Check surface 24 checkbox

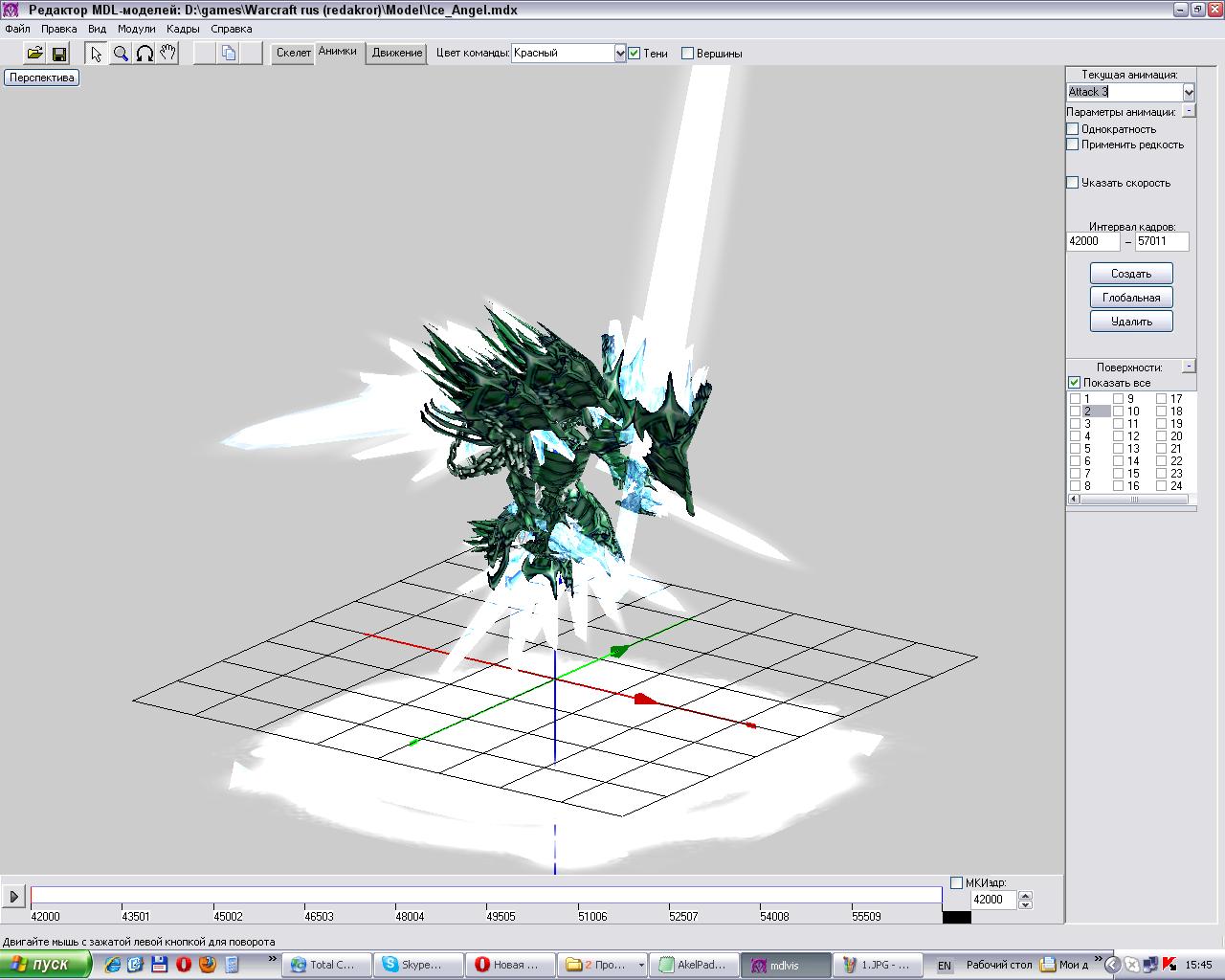1161,486
